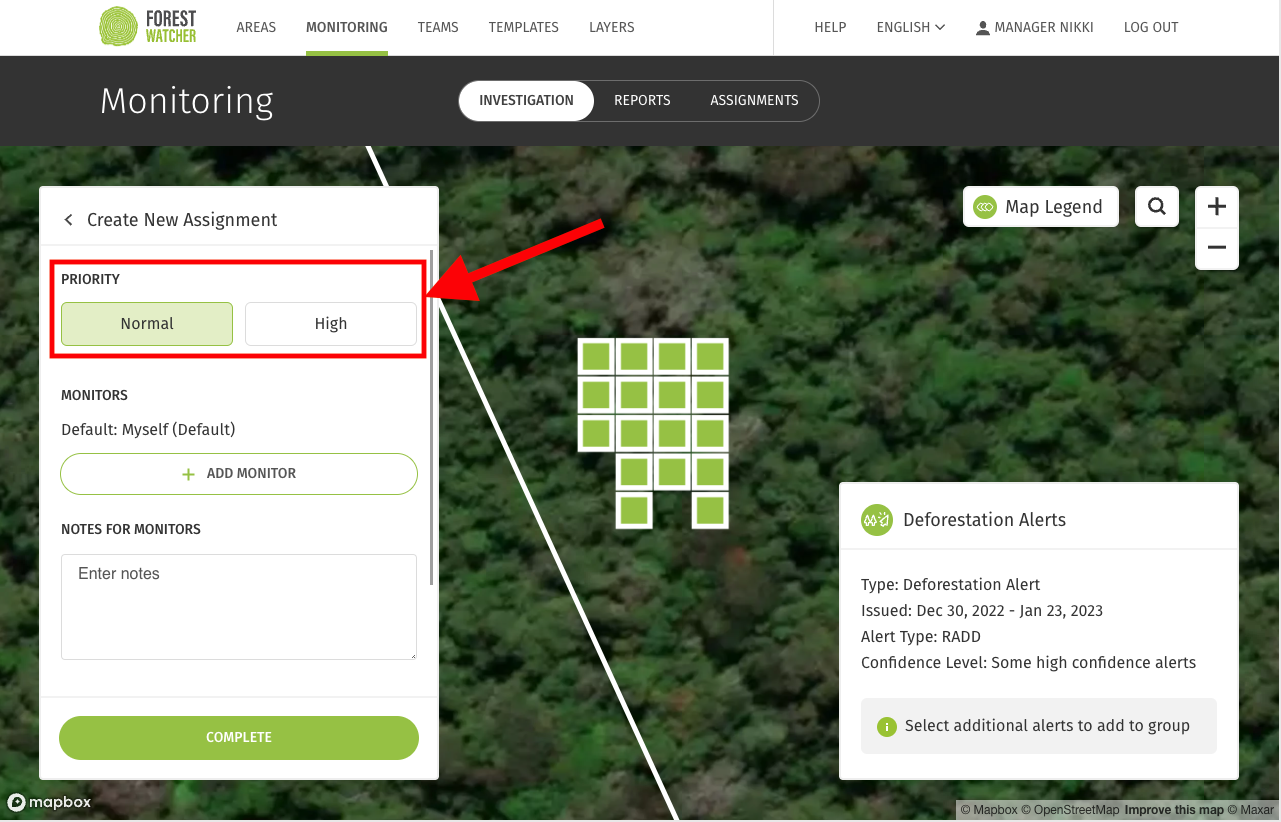Select the High priority option

click(330, 323)
